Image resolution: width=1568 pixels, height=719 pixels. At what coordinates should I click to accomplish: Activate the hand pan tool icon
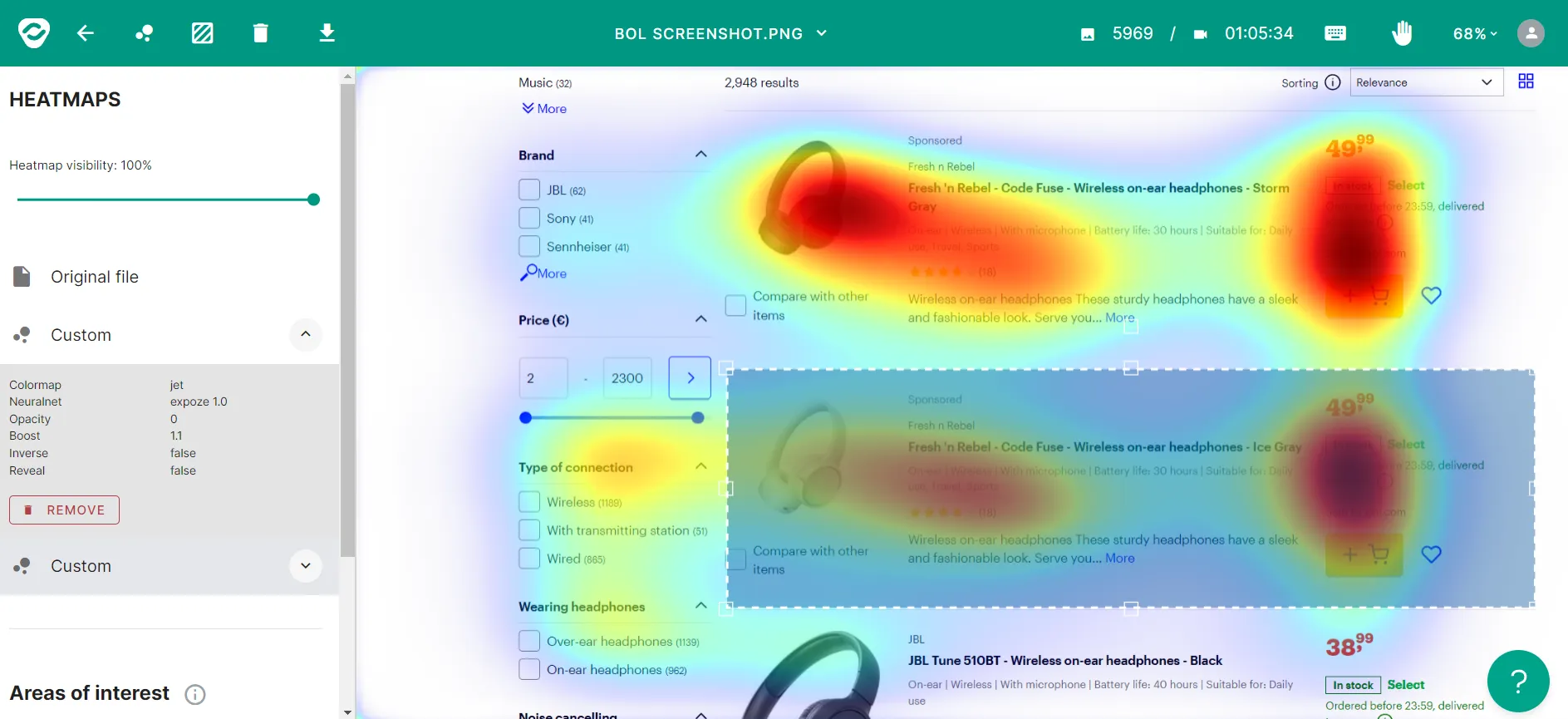pos(1402,33)
